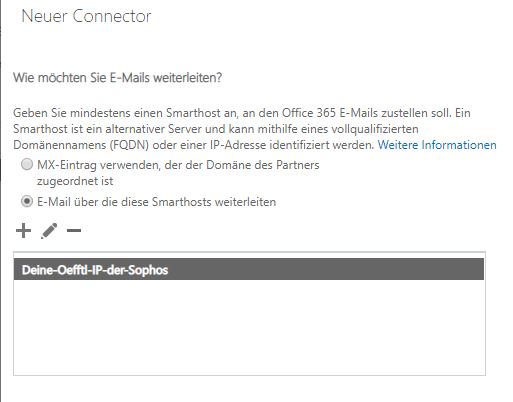This screenshot has height=402, width=513.
Task: Click the 'Office 365' text in description
Action: (x=309, y=113)
